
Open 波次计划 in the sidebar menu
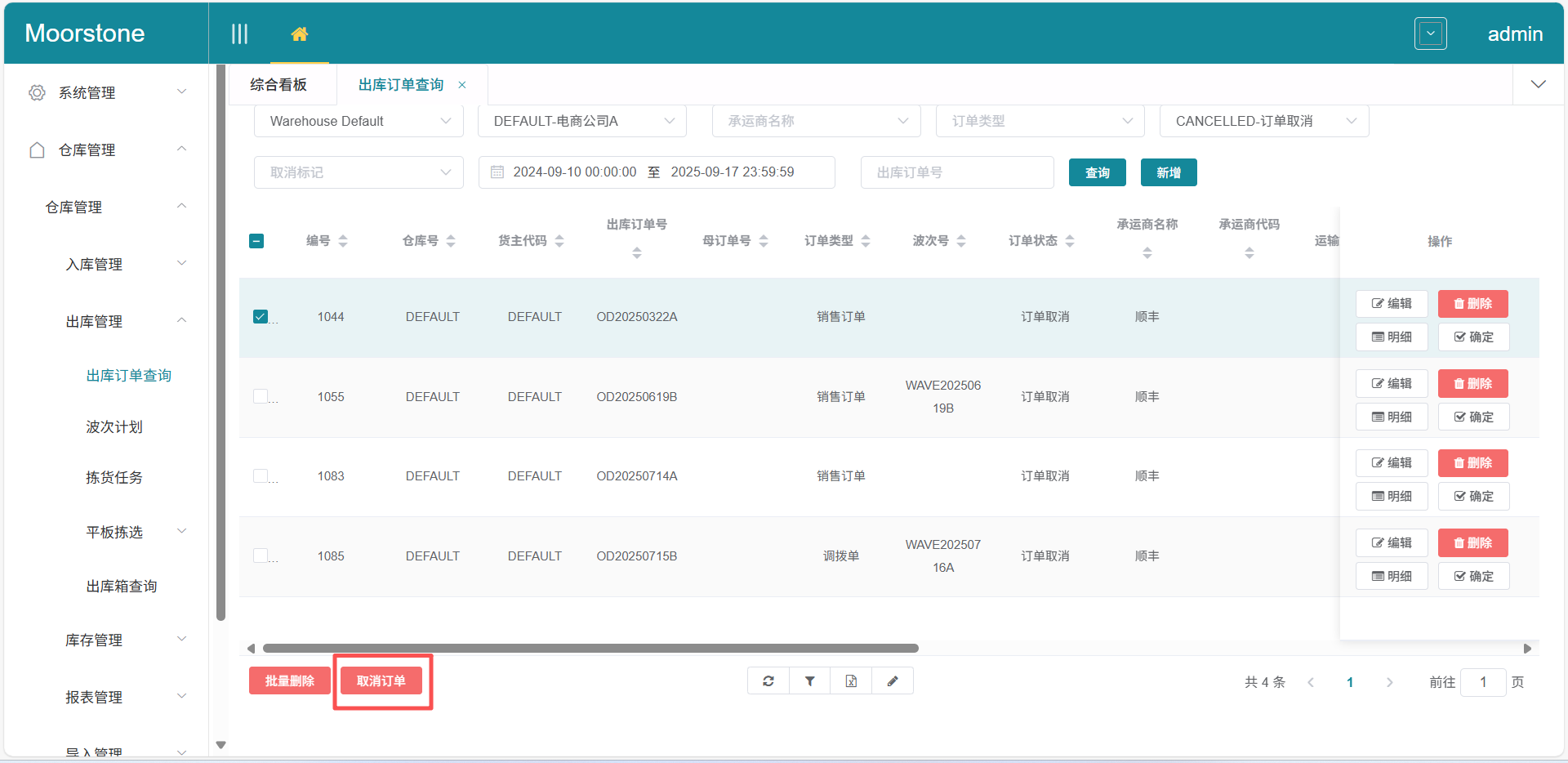click(x=114, y=426)
